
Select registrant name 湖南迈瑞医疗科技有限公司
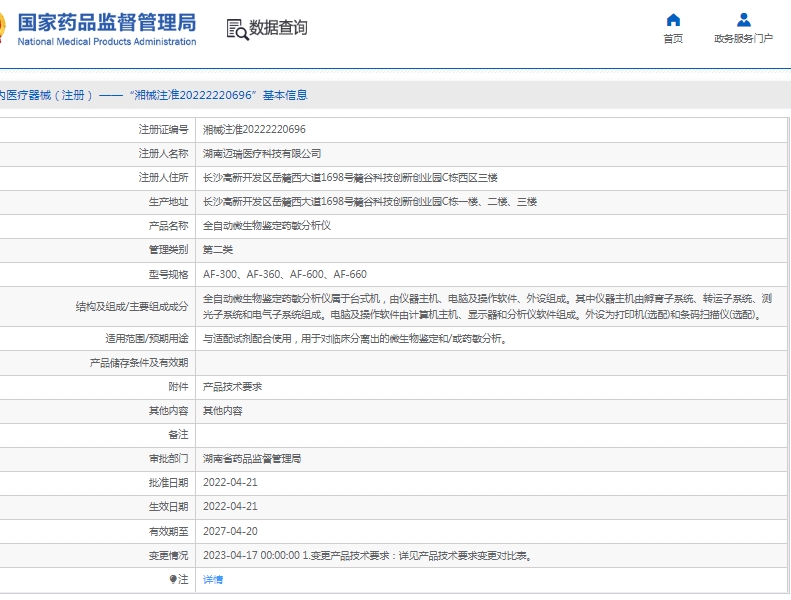pyautogui.click(x=262, y=153)
